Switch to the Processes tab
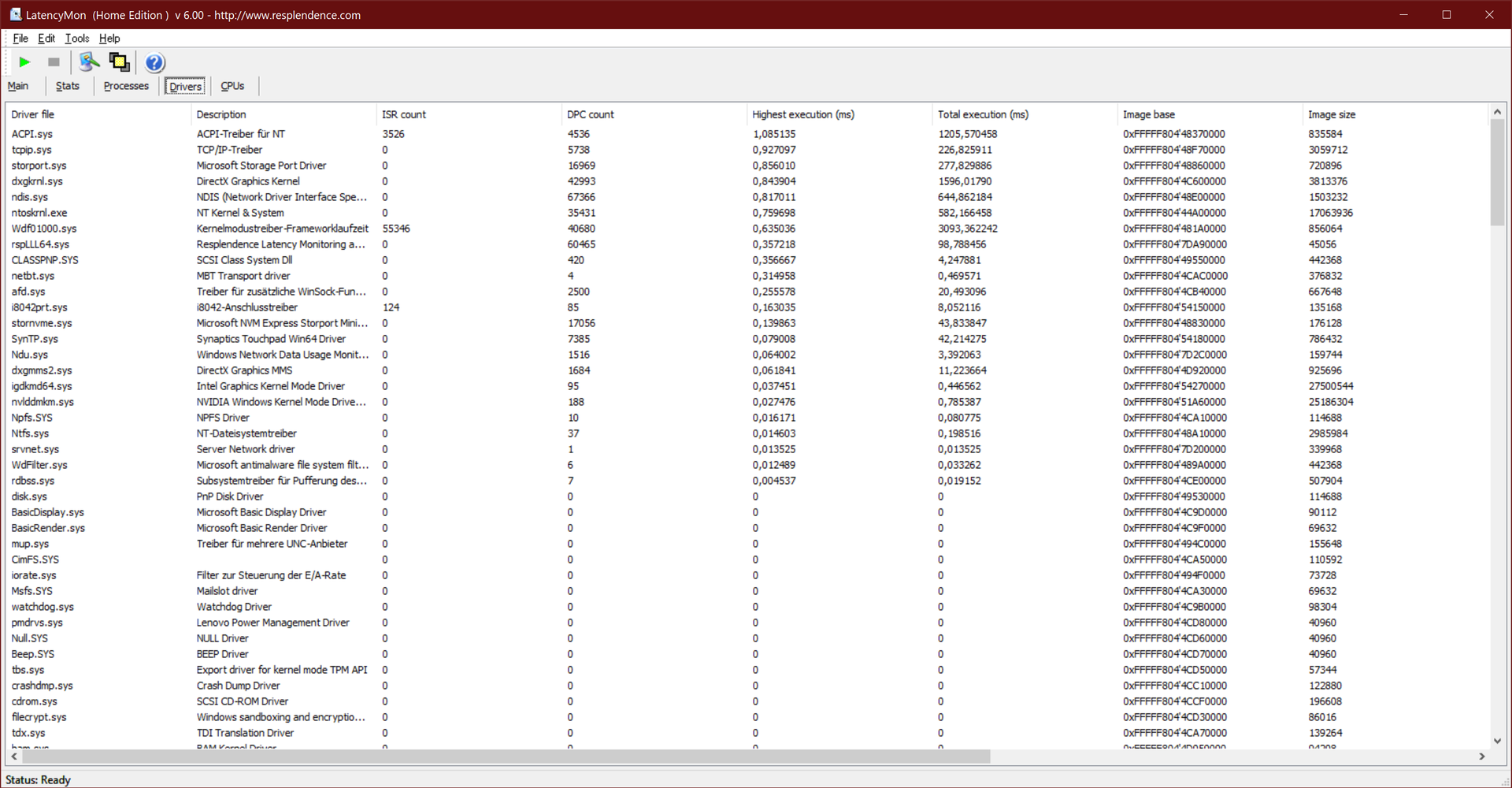 pyautogui.click(x=126, y=86)
